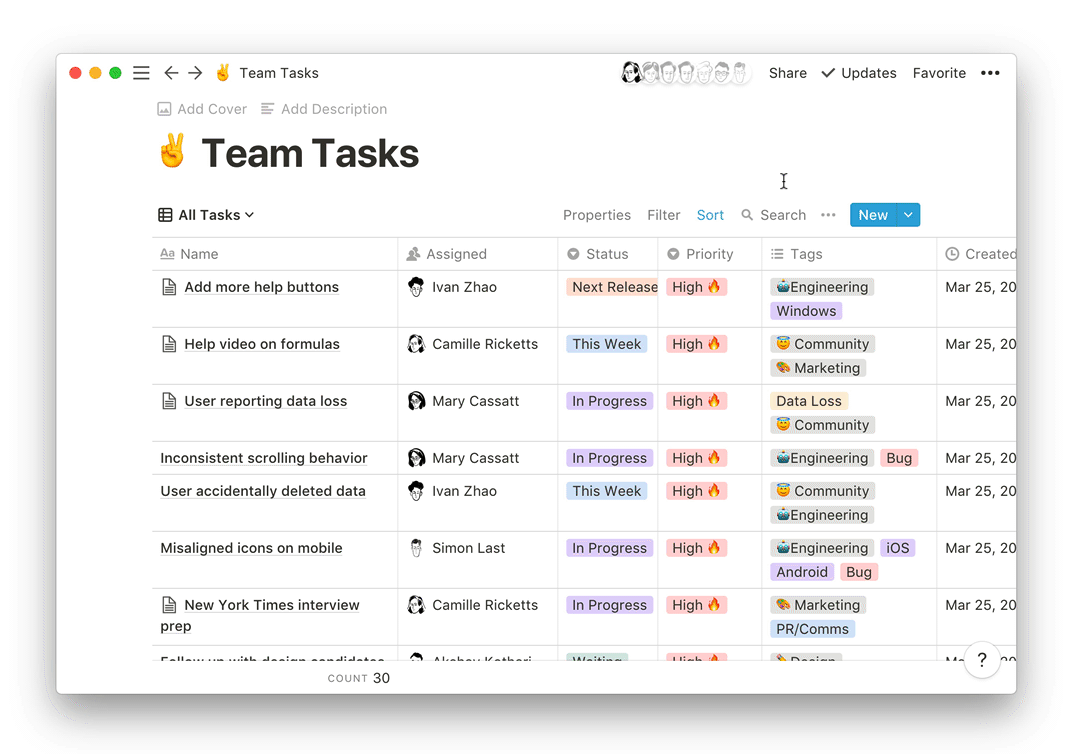Click Add Cover above the title
The width and height of the screenshot is (1074, 754).
(x=202, y=109)
